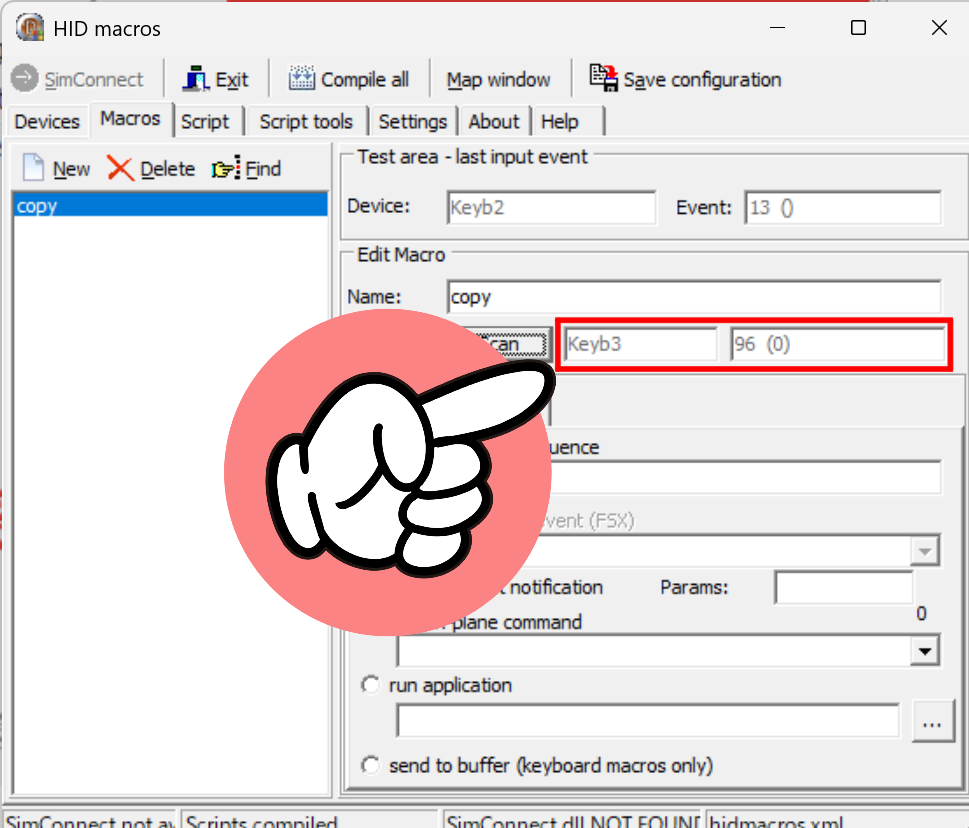Go to the Devices tab
This screenshot has width=969, height=828.
click(47, 122)
